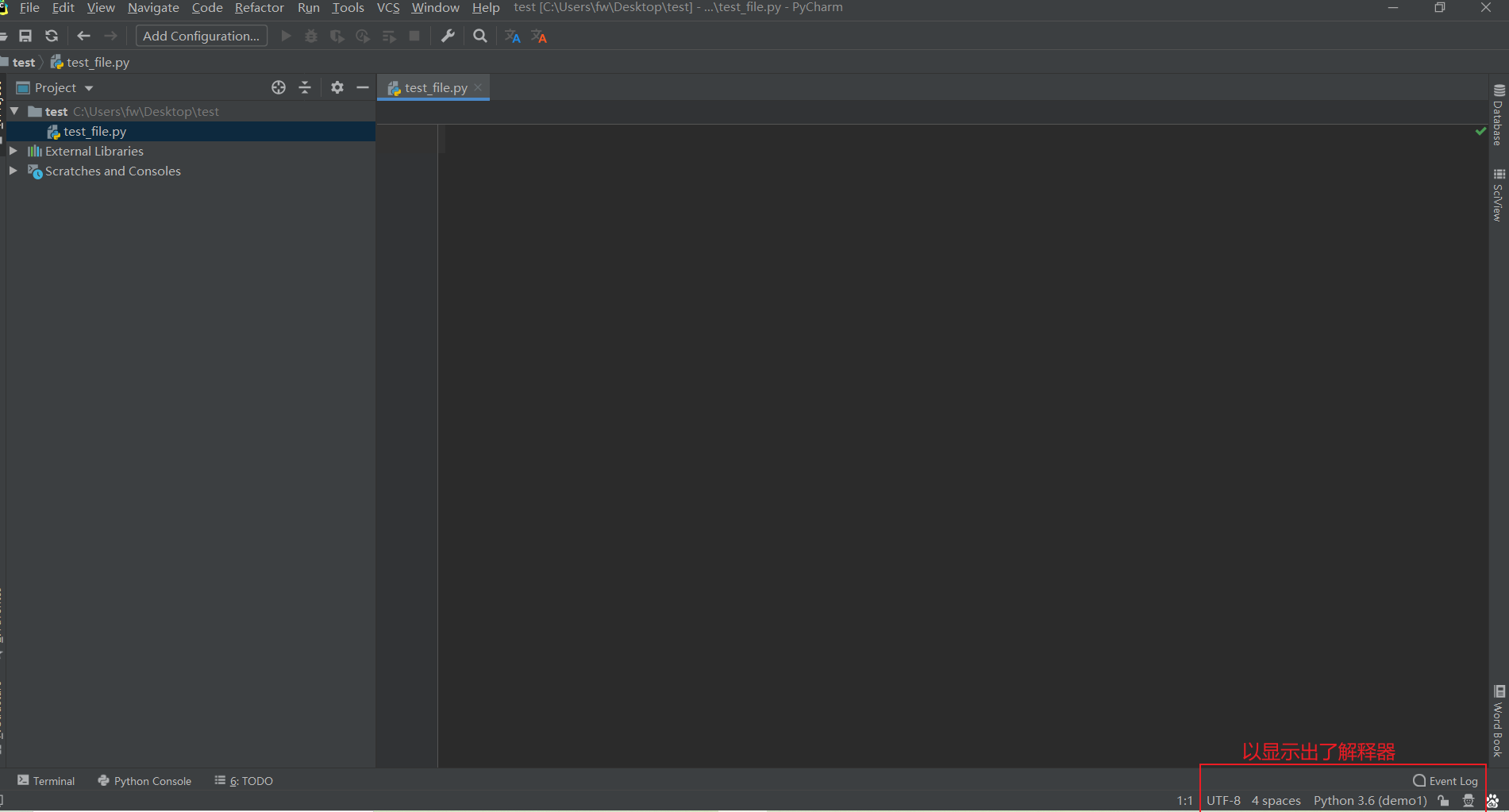The image size is (1509, 812).
Task: Open the Refactor menu
Action: [x=260, y=8]
